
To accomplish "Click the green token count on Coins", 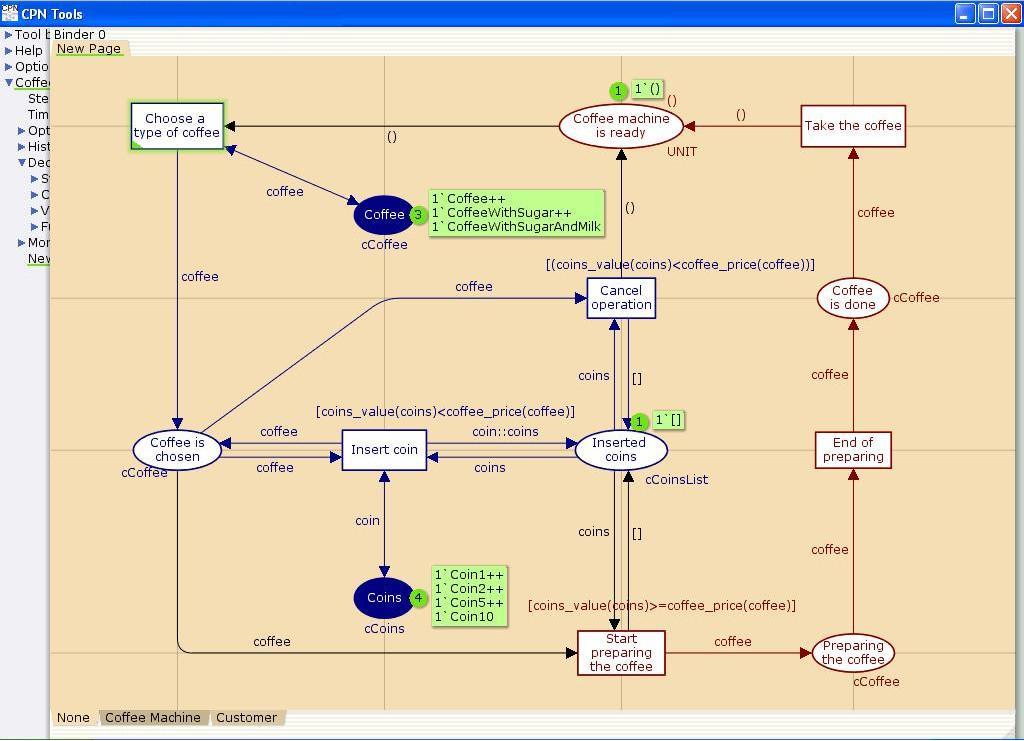I will 419,599.
